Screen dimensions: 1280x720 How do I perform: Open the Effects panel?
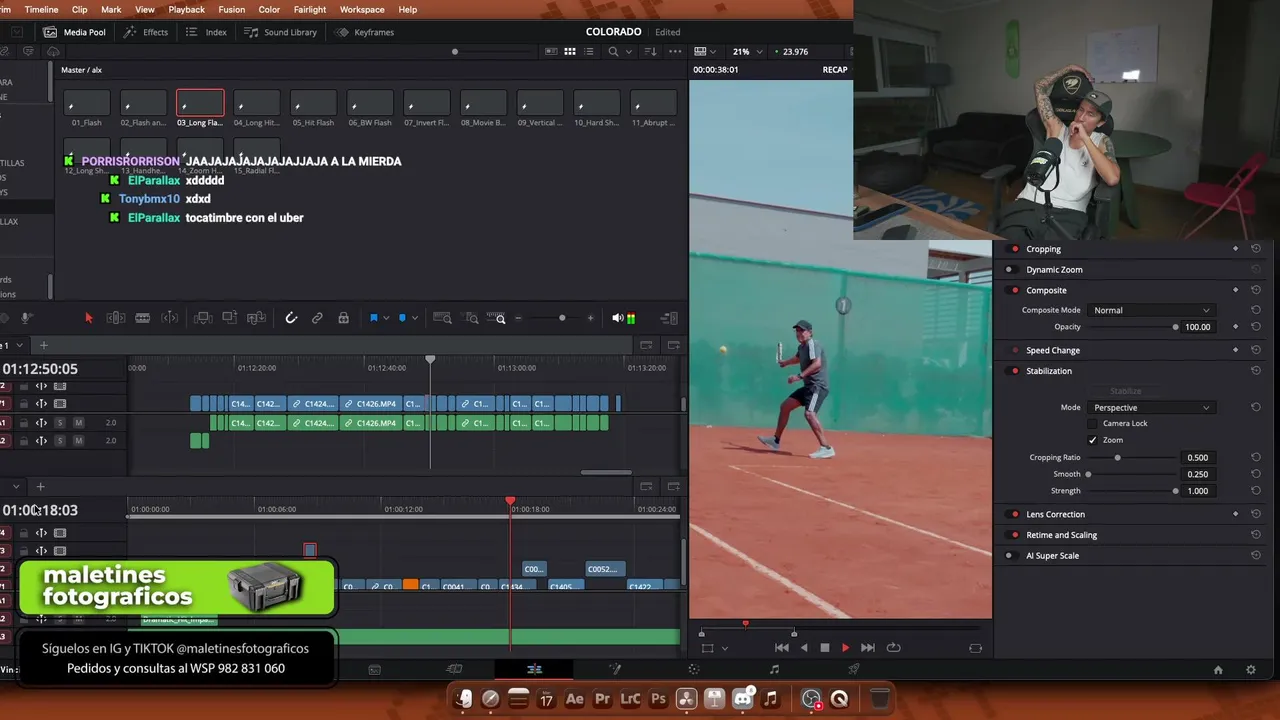click(x=146, y=32)
